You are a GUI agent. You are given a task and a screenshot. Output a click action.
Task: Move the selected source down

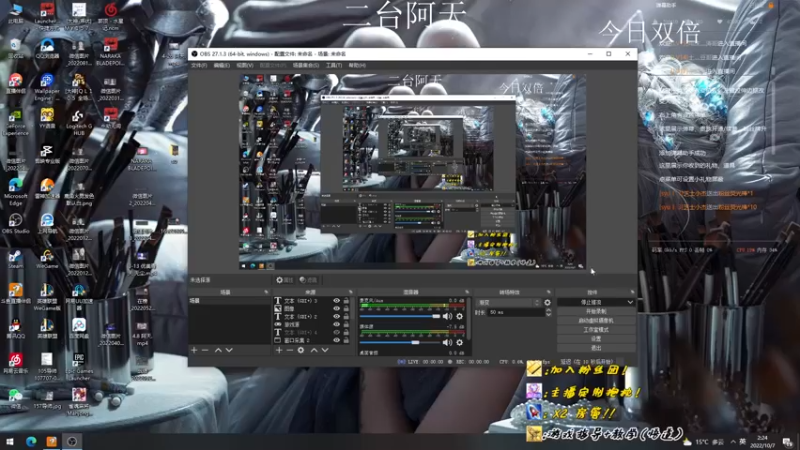coord(325,351)
